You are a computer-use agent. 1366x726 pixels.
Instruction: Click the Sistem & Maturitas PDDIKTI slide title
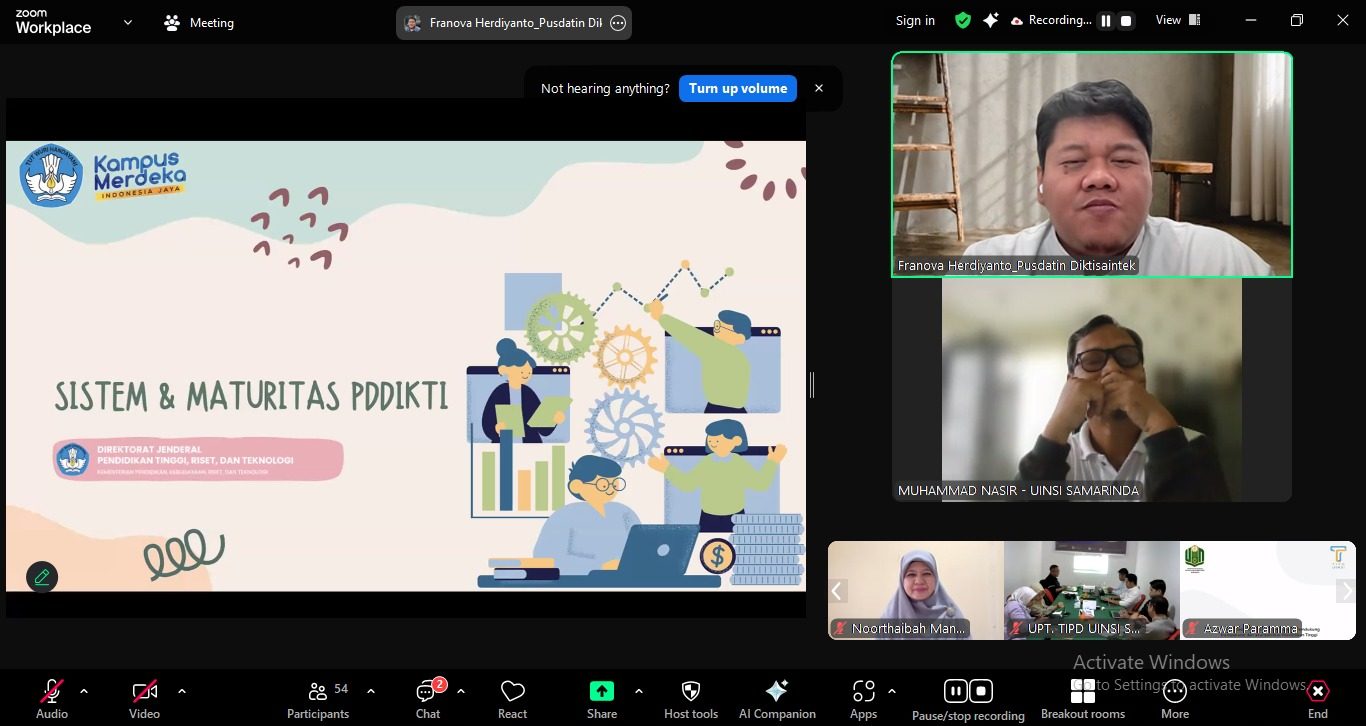(251, 396)
